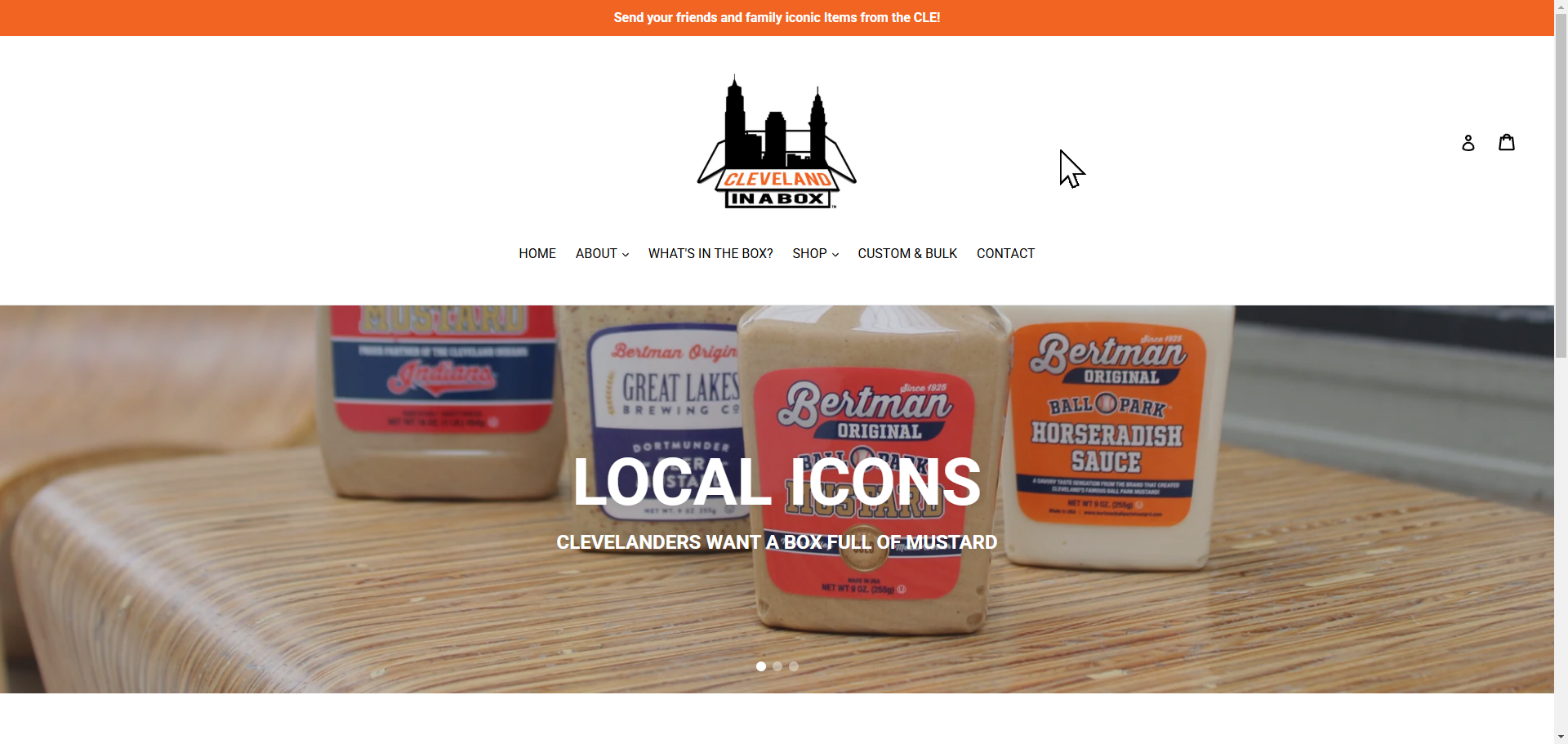Open the account login icon
Viewport: 1568px width, 744px height.
tap(1468, 143)
